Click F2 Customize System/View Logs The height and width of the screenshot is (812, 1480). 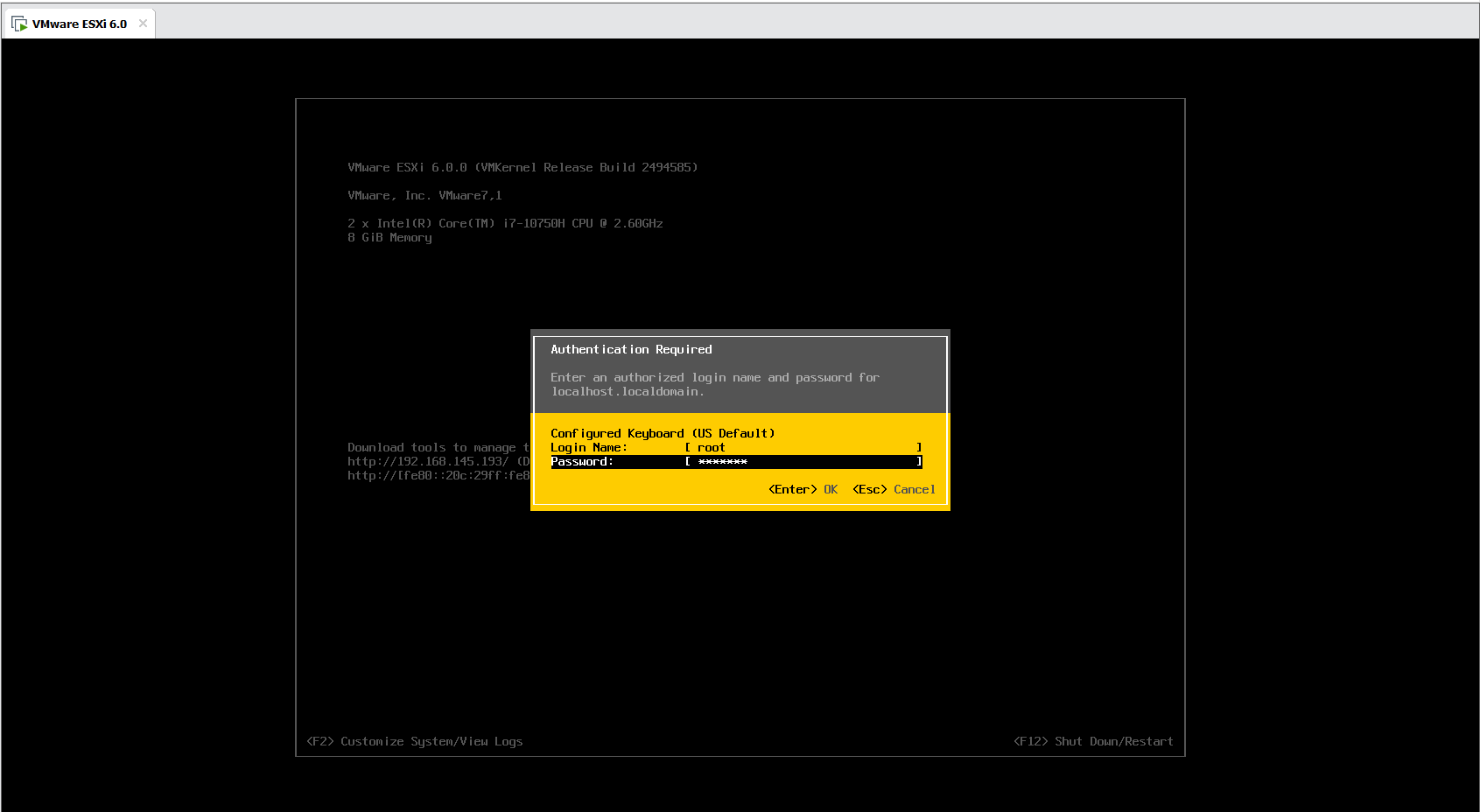414,741
